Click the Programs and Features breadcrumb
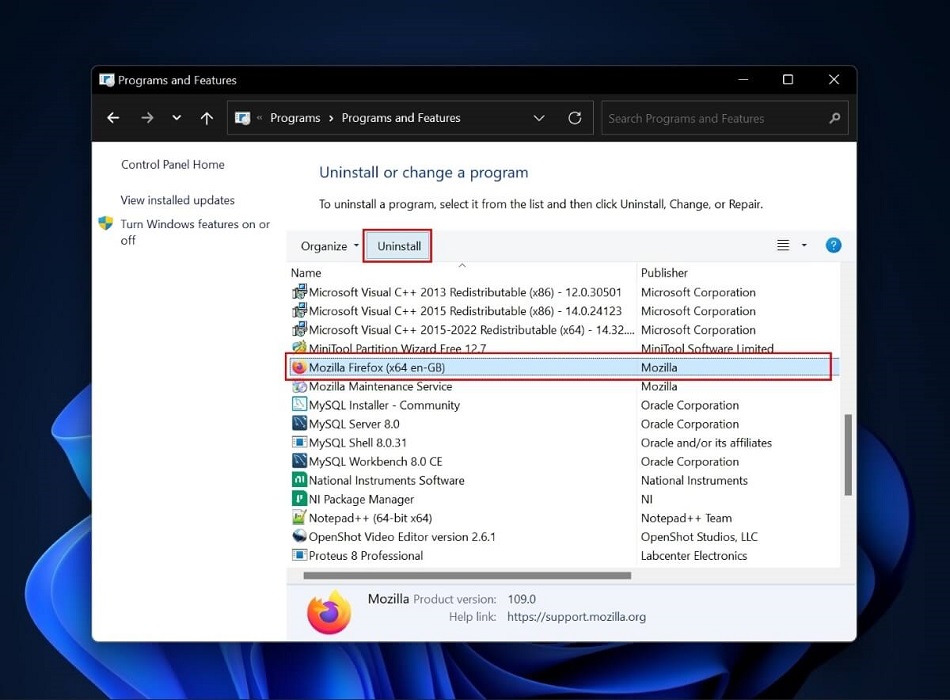 400,117
